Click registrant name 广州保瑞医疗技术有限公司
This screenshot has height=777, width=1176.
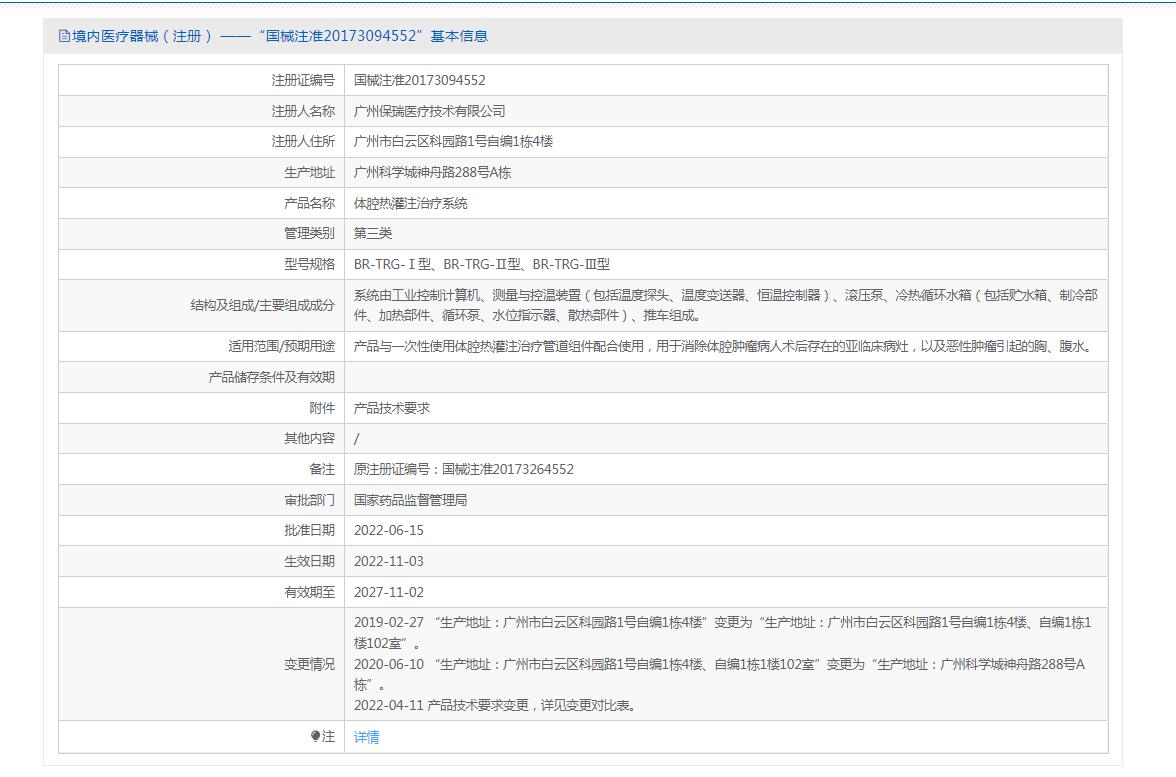[429, 111]
